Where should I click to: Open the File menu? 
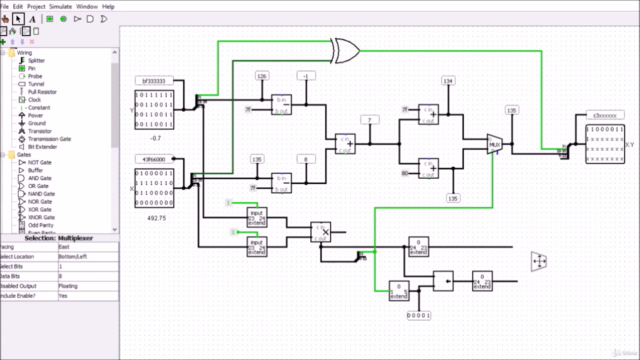click(5, 7)
